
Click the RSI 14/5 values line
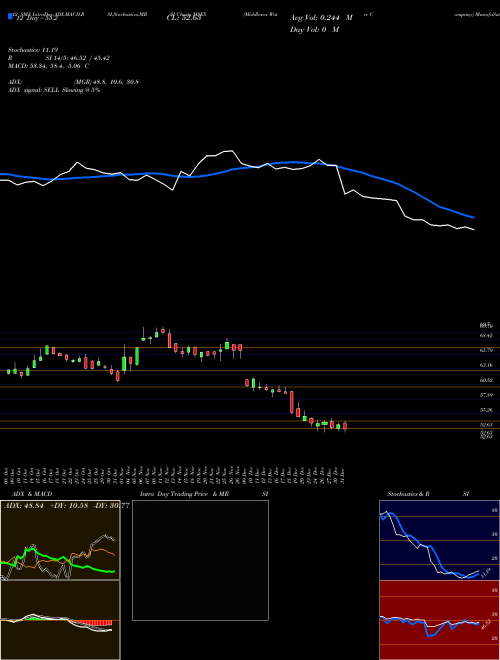point(59,58)
